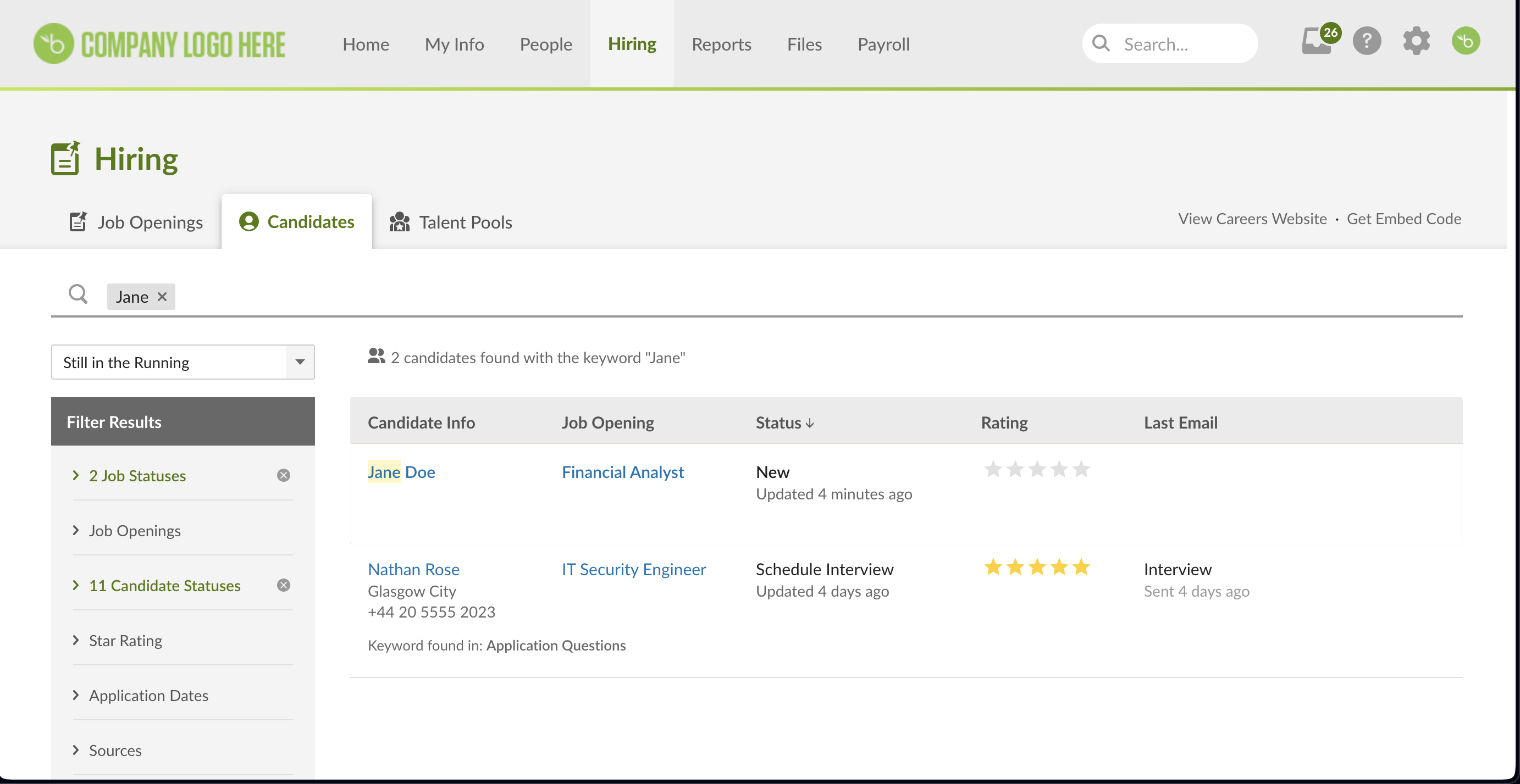Viewport: 1520px width, 784px height.
Task: Open the Payroll menu
Action: click(883, 45)
